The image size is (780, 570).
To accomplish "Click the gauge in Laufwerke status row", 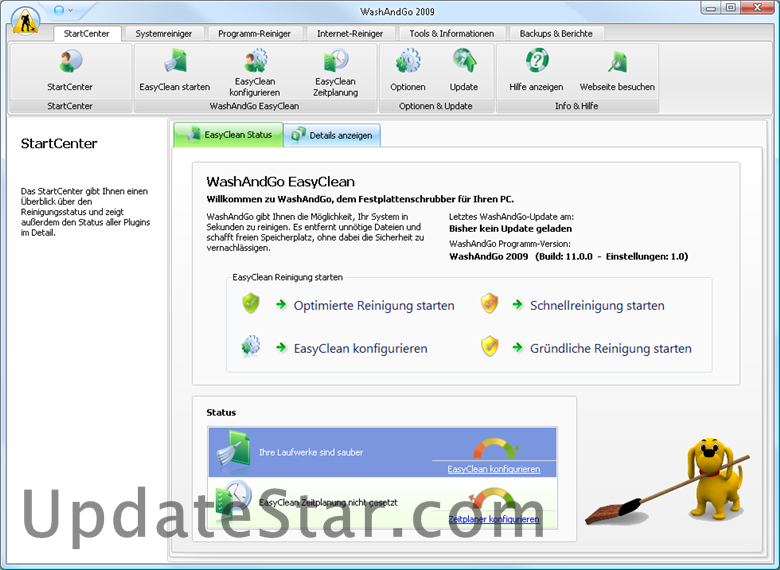I will tap(495, 448).
